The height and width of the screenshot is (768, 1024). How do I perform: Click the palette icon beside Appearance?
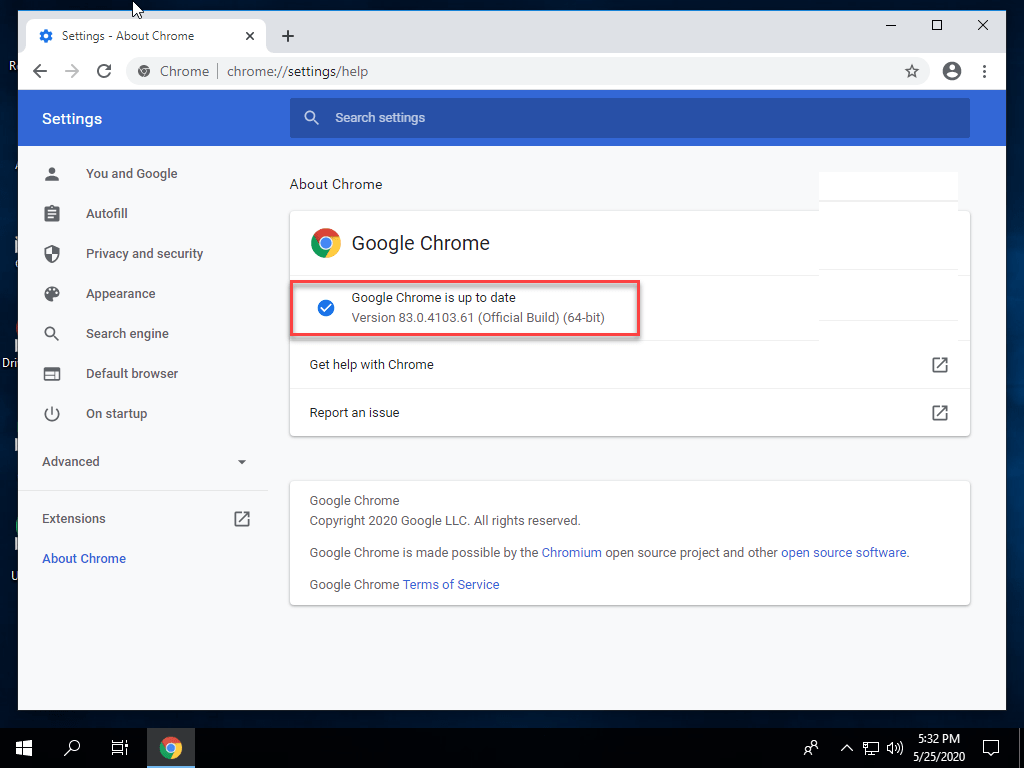coord(52,294)
